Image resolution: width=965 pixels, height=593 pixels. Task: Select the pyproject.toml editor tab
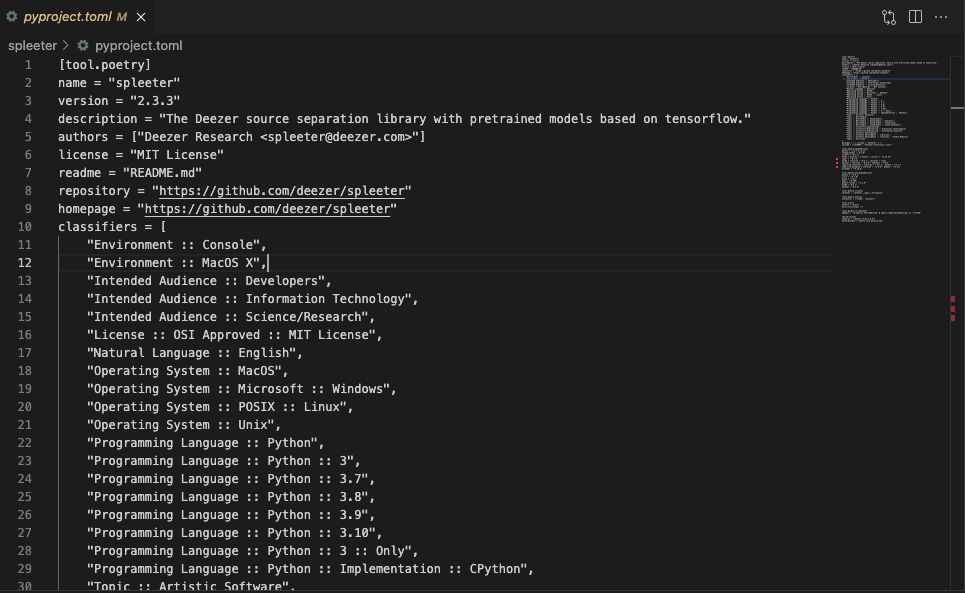coord(77,17)
